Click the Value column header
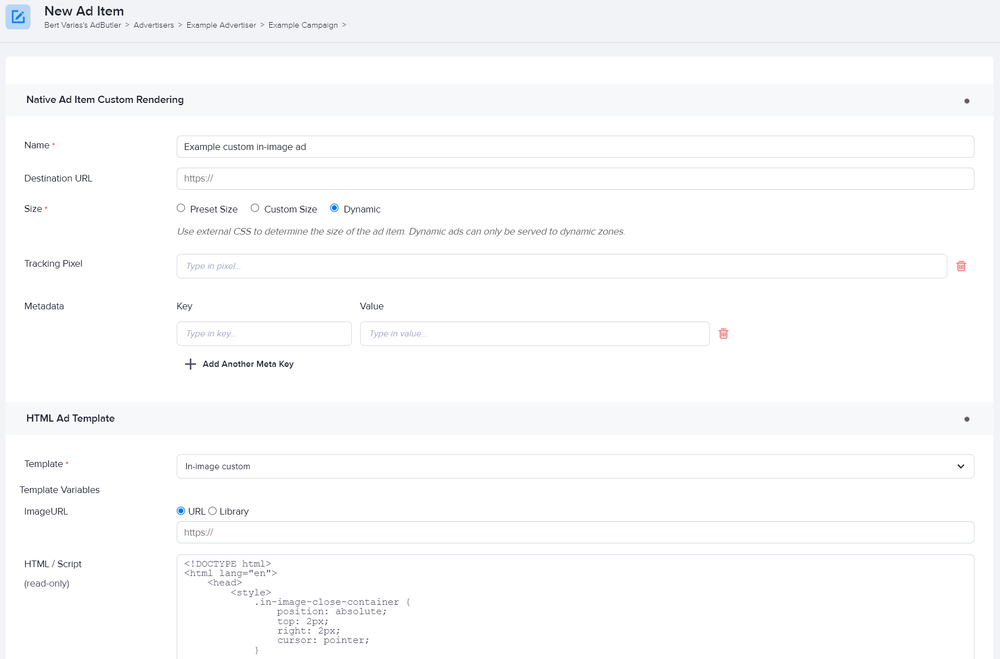 tap(372, 306)
